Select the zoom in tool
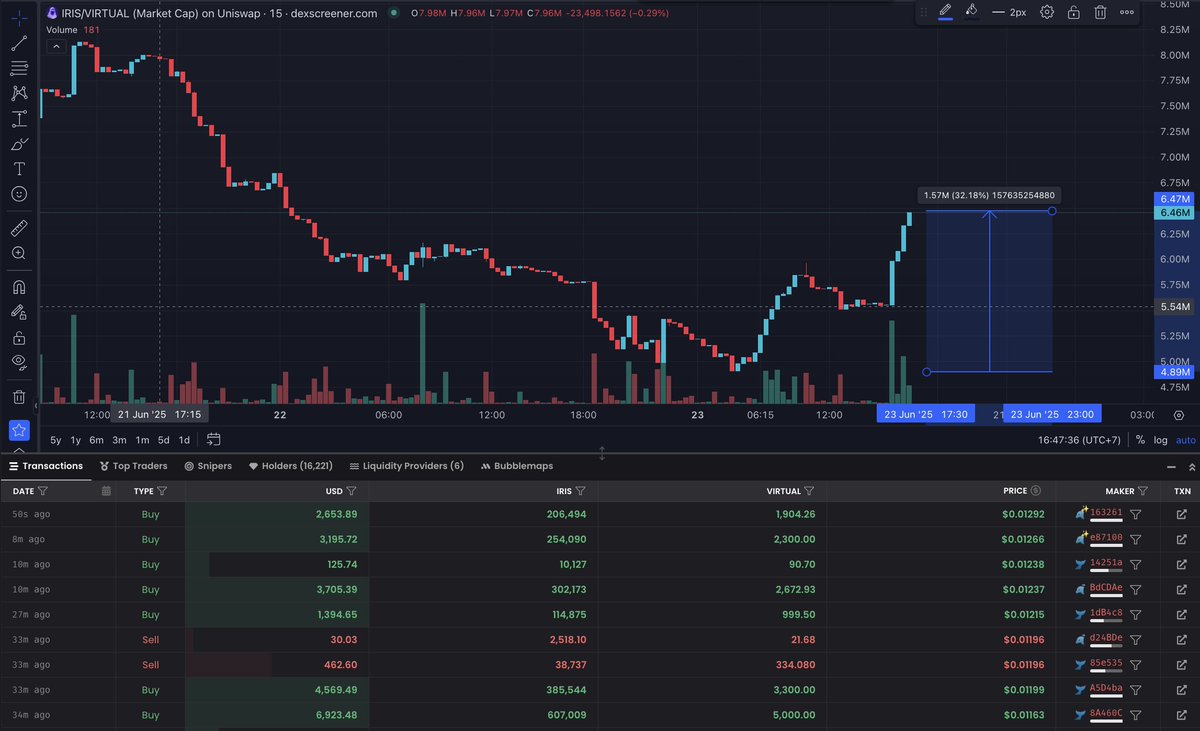The height and width of the screenshot is (731, 1200). 19,254
